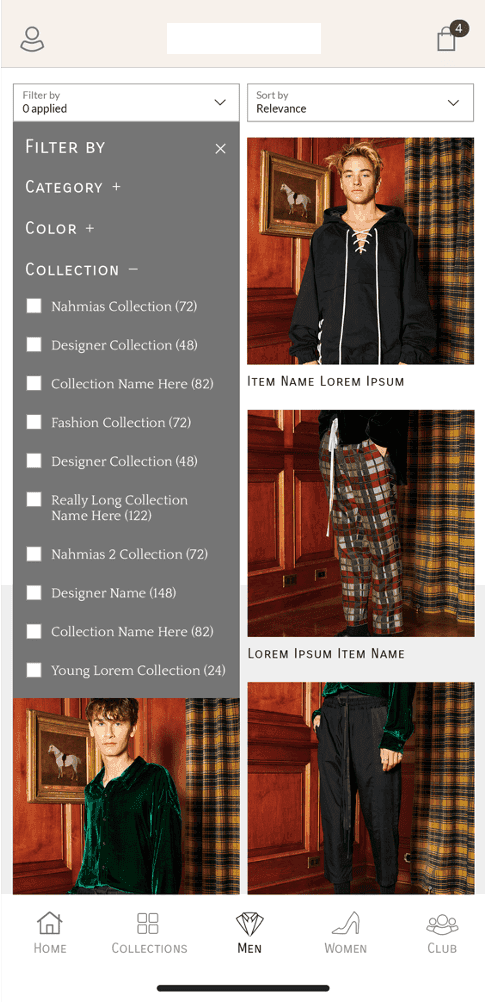
Task: Expand the Color filter section
Action: [x=59, y=228]
